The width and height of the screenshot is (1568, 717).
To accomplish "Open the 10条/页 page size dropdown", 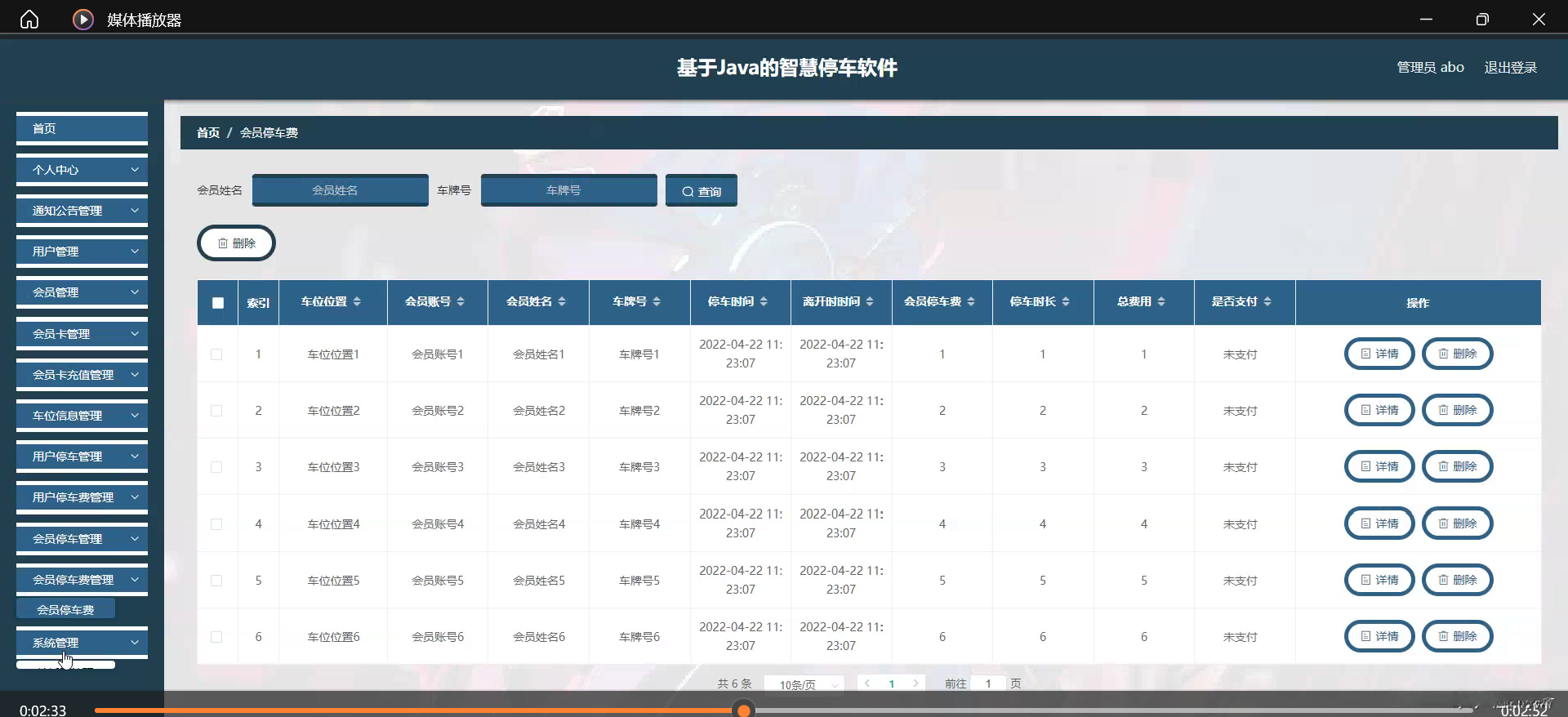I will [x=804, y=684].
